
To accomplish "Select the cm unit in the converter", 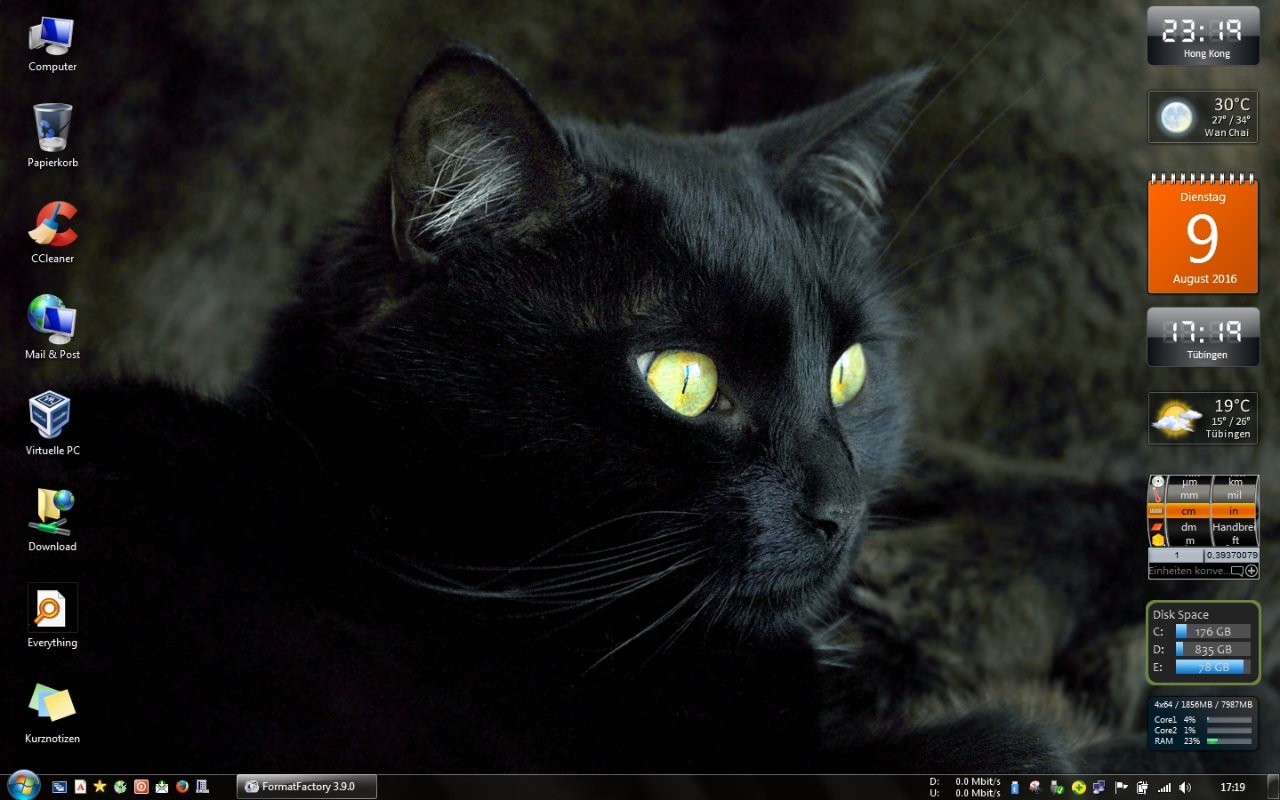I will (1189, 511).
